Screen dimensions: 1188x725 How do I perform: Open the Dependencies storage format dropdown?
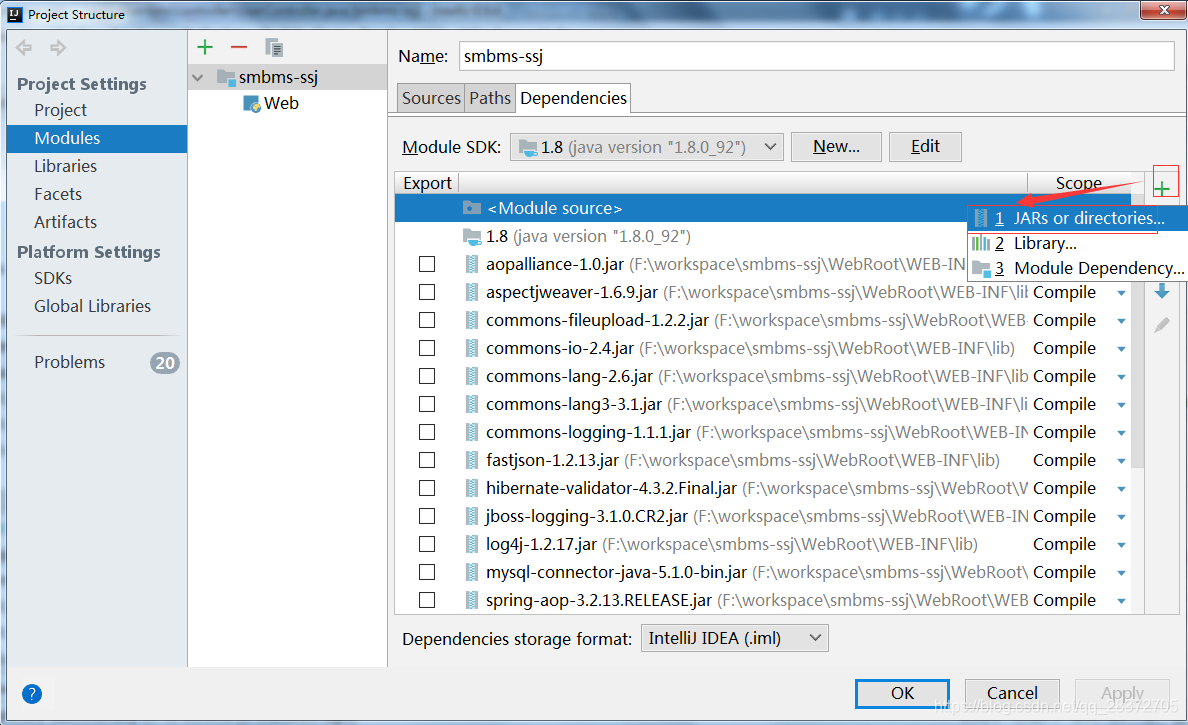[734, 638]
